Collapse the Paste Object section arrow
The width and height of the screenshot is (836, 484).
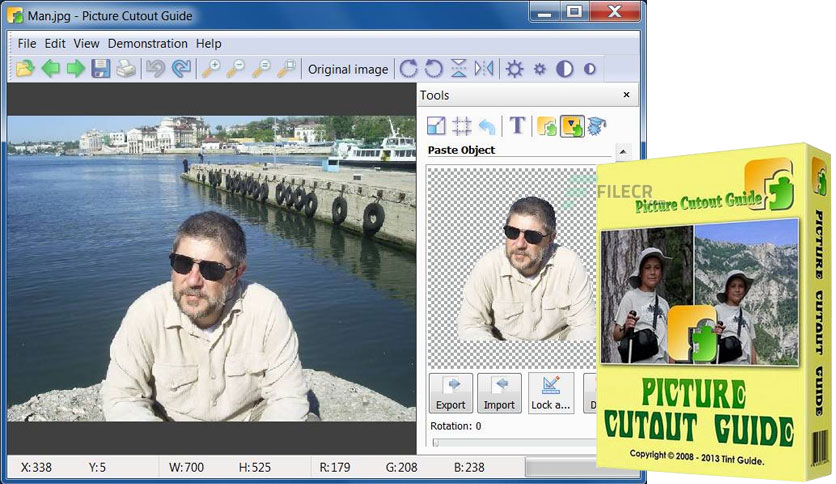pos(622,152)
